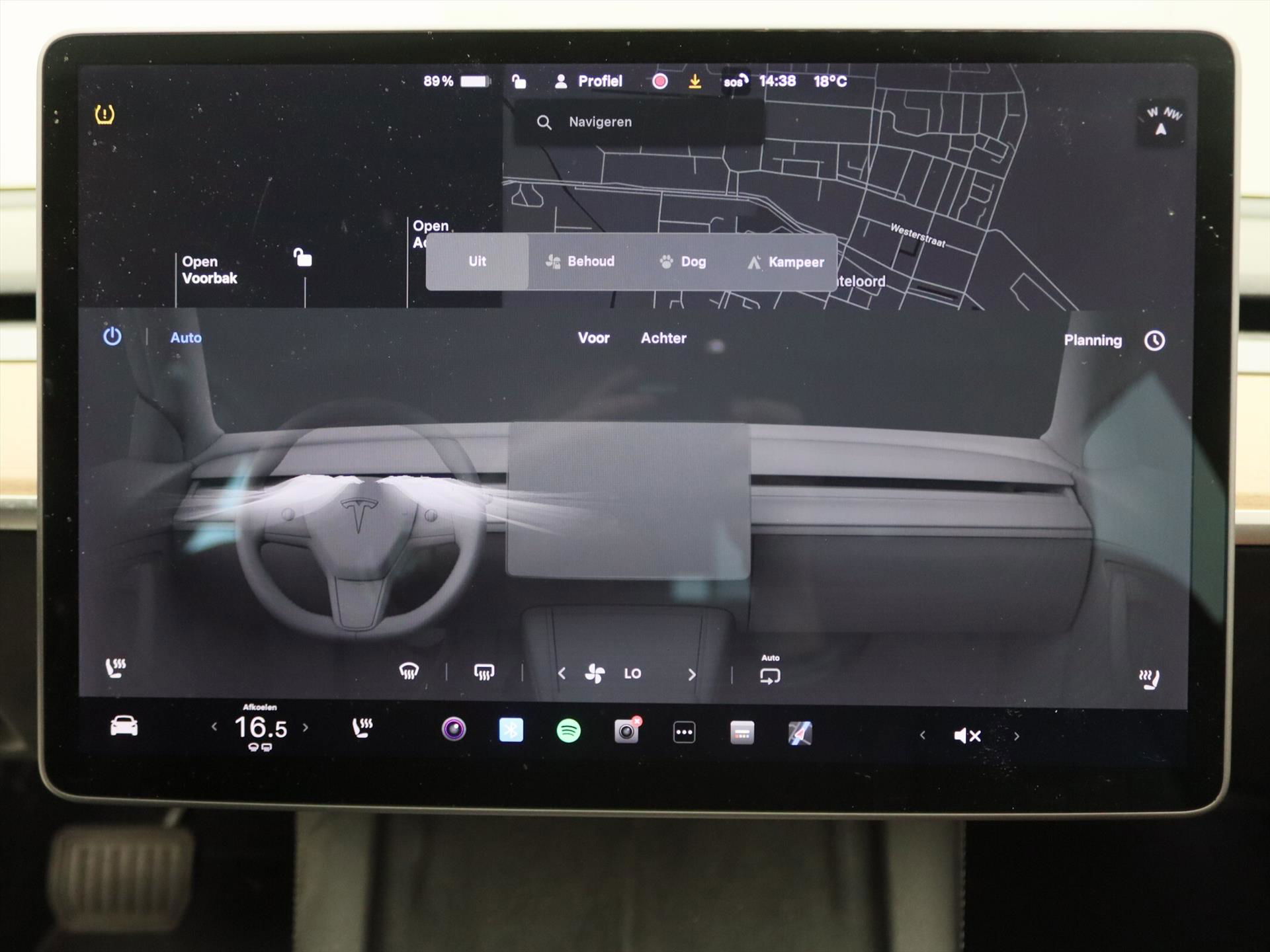The height and width of the screenshot is (952, 1270).
Task: Open the Bluetooth settings icon
Action: [511, 730]
